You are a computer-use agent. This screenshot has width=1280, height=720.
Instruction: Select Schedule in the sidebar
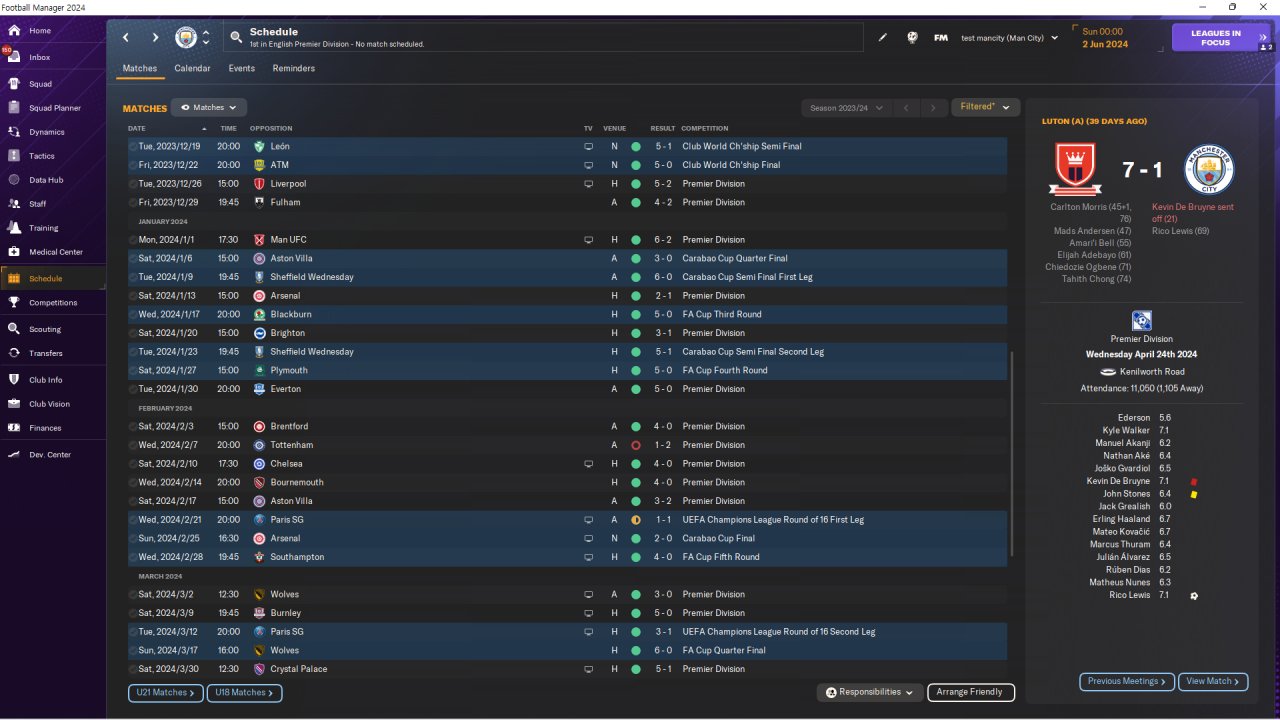click(53, 279)
